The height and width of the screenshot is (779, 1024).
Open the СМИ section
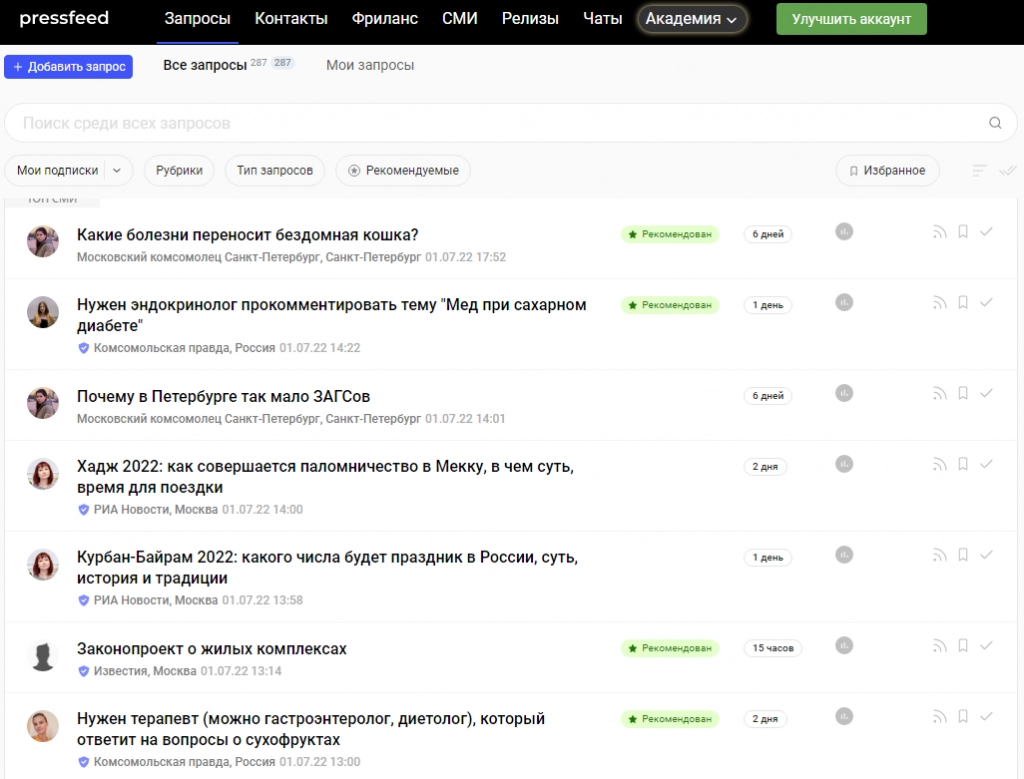pyautogui.click(x=460, y=19)
